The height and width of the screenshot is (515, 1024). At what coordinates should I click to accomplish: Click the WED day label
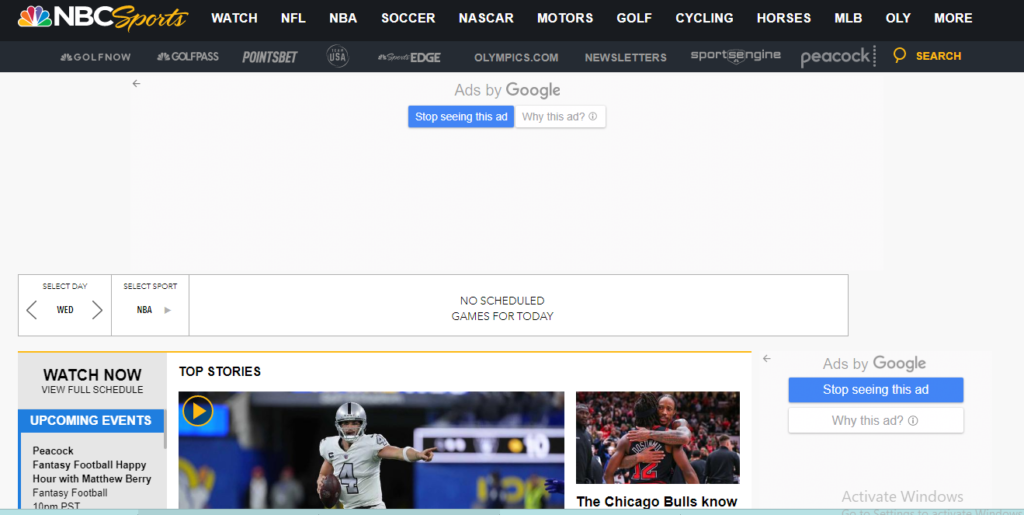(65, 310)
